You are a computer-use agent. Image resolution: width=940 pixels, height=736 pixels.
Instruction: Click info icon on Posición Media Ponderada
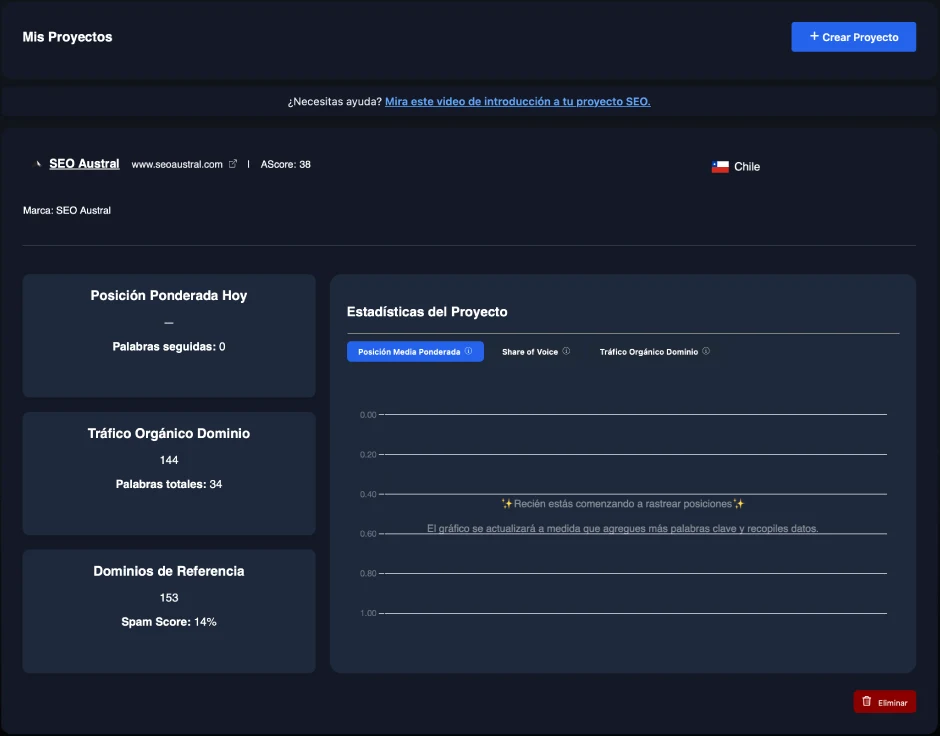(468, 351)
